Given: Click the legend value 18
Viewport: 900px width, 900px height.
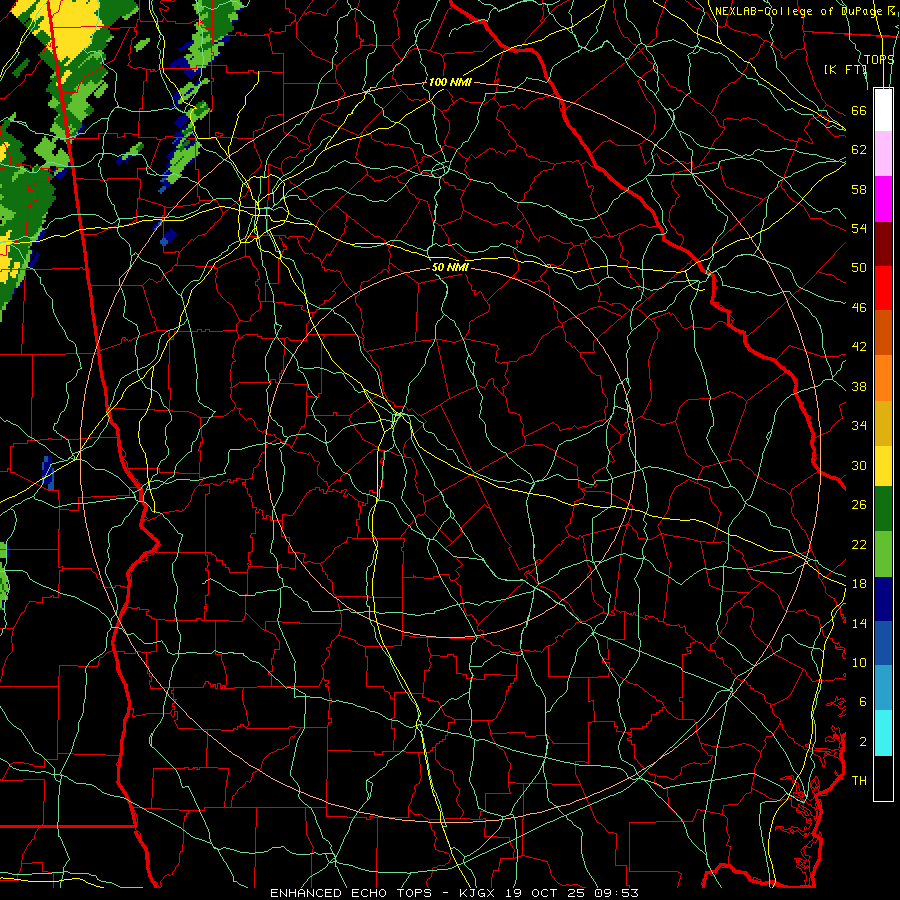Looking at the screenshot, I should (x=859, y=584).
